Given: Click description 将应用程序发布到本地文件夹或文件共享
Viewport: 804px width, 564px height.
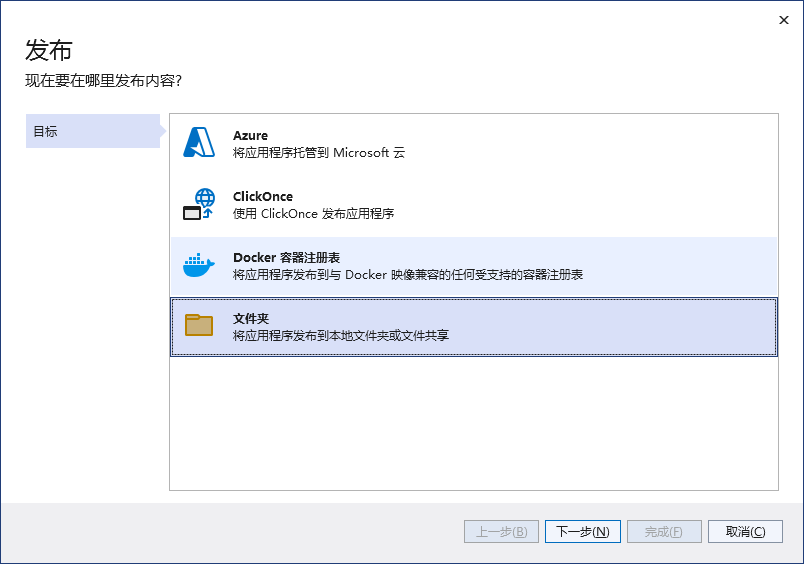Looking at the screenshot, I should (341, 336).
